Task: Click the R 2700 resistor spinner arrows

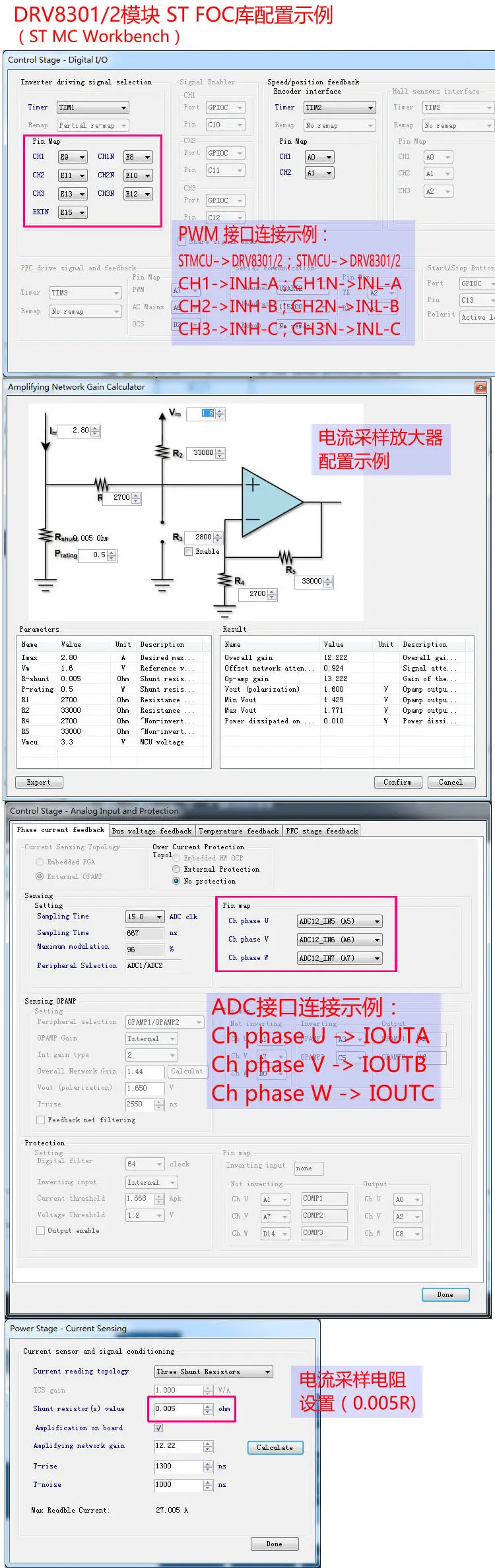Action: (136, 498)
